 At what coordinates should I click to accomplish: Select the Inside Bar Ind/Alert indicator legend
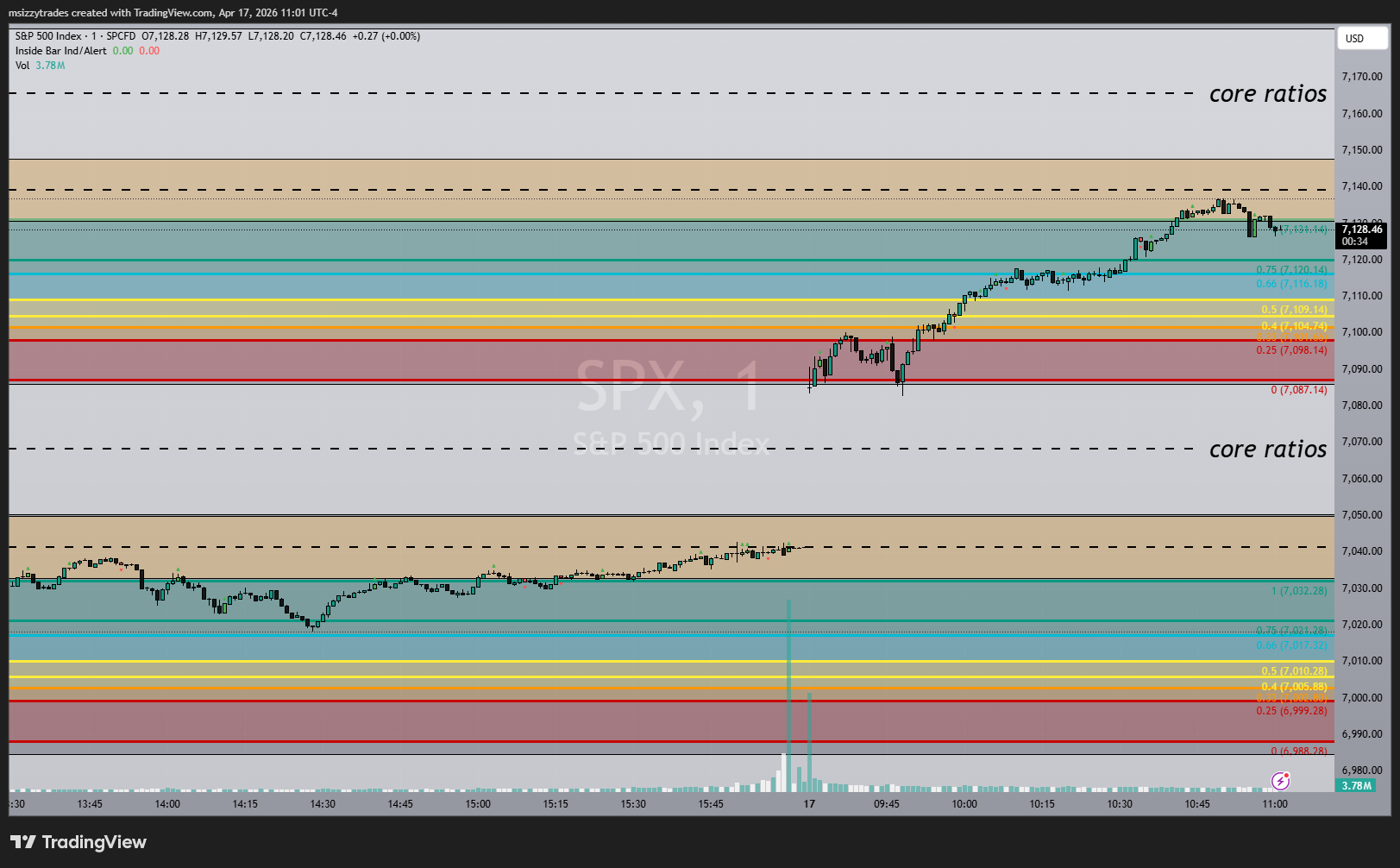point(61,51)
